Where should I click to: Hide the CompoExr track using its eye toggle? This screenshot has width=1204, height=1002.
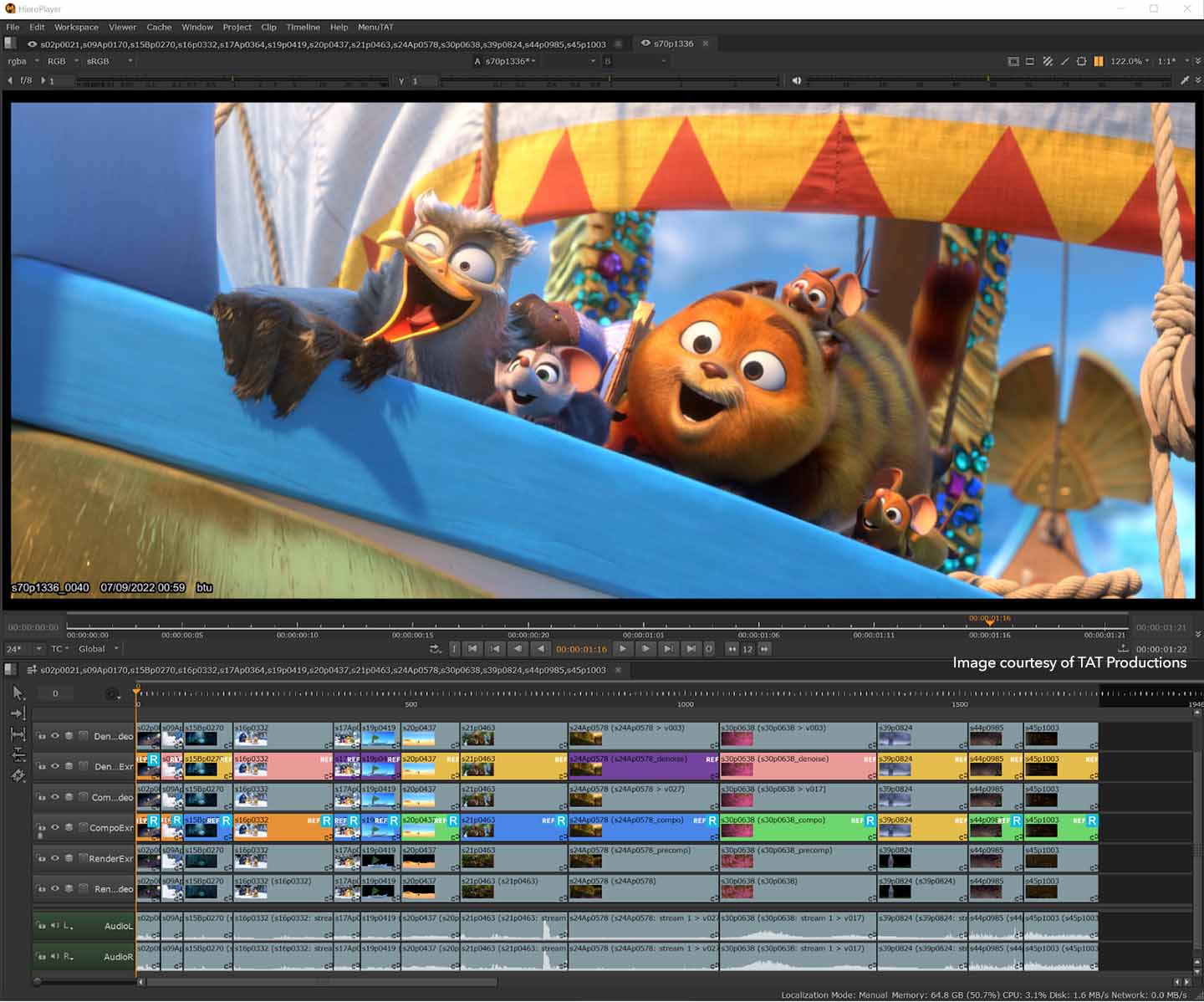(x=54, y=828)
